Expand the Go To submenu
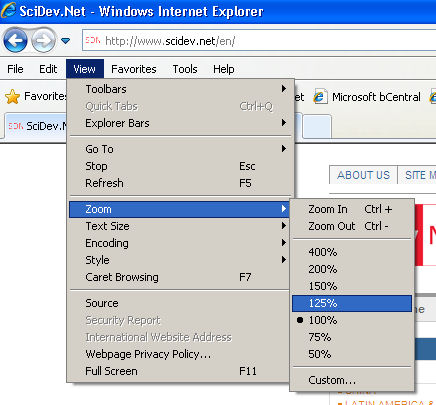Image resolution: width=436 pixels, height=405 pixels. point(180,149)
